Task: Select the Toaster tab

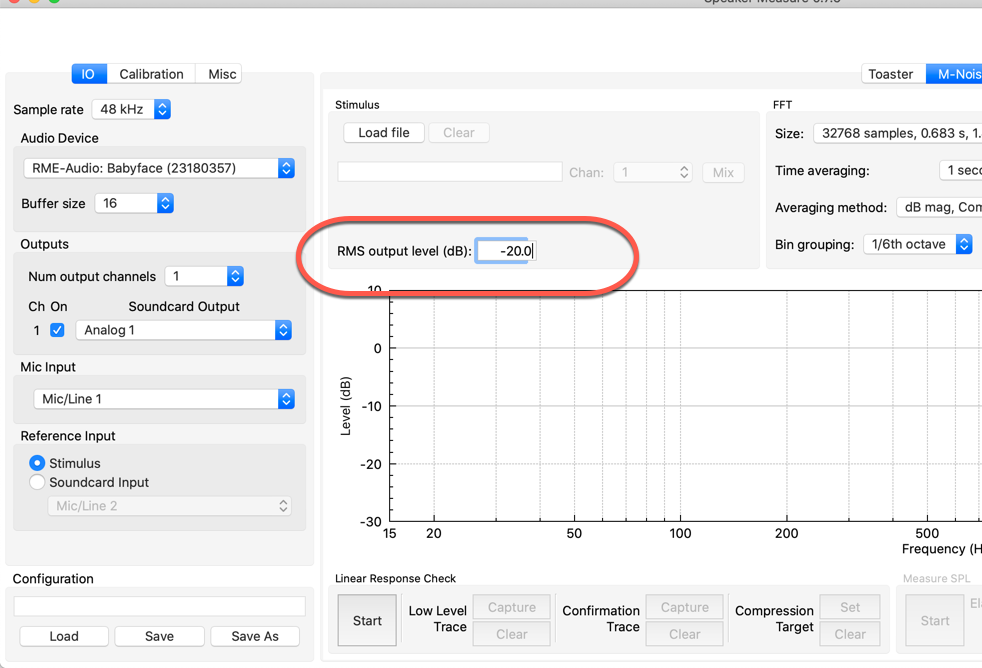Action: tap(890, 74)
